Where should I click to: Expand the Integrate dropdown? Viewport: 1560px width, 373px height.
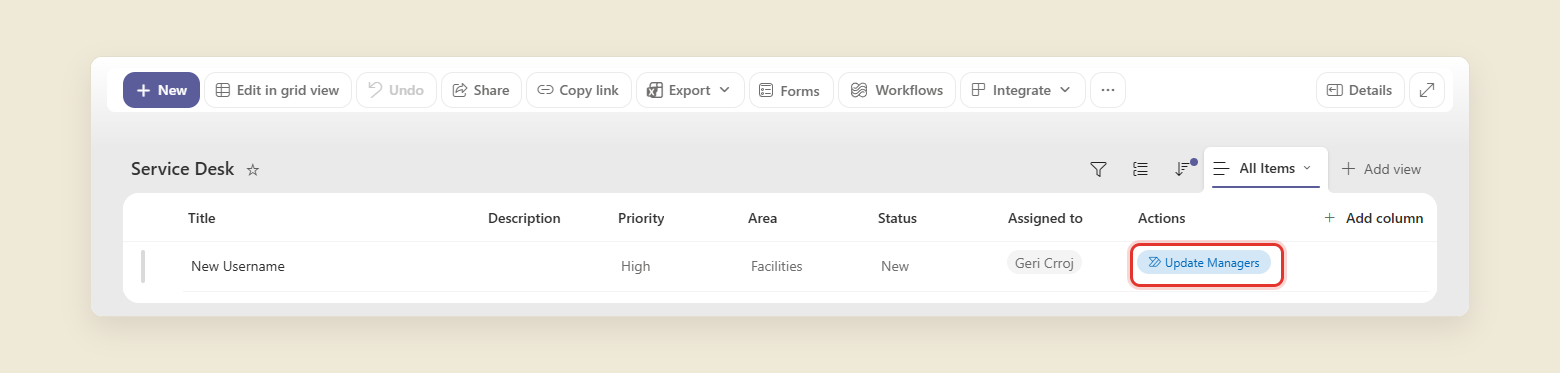(1022, 90)
